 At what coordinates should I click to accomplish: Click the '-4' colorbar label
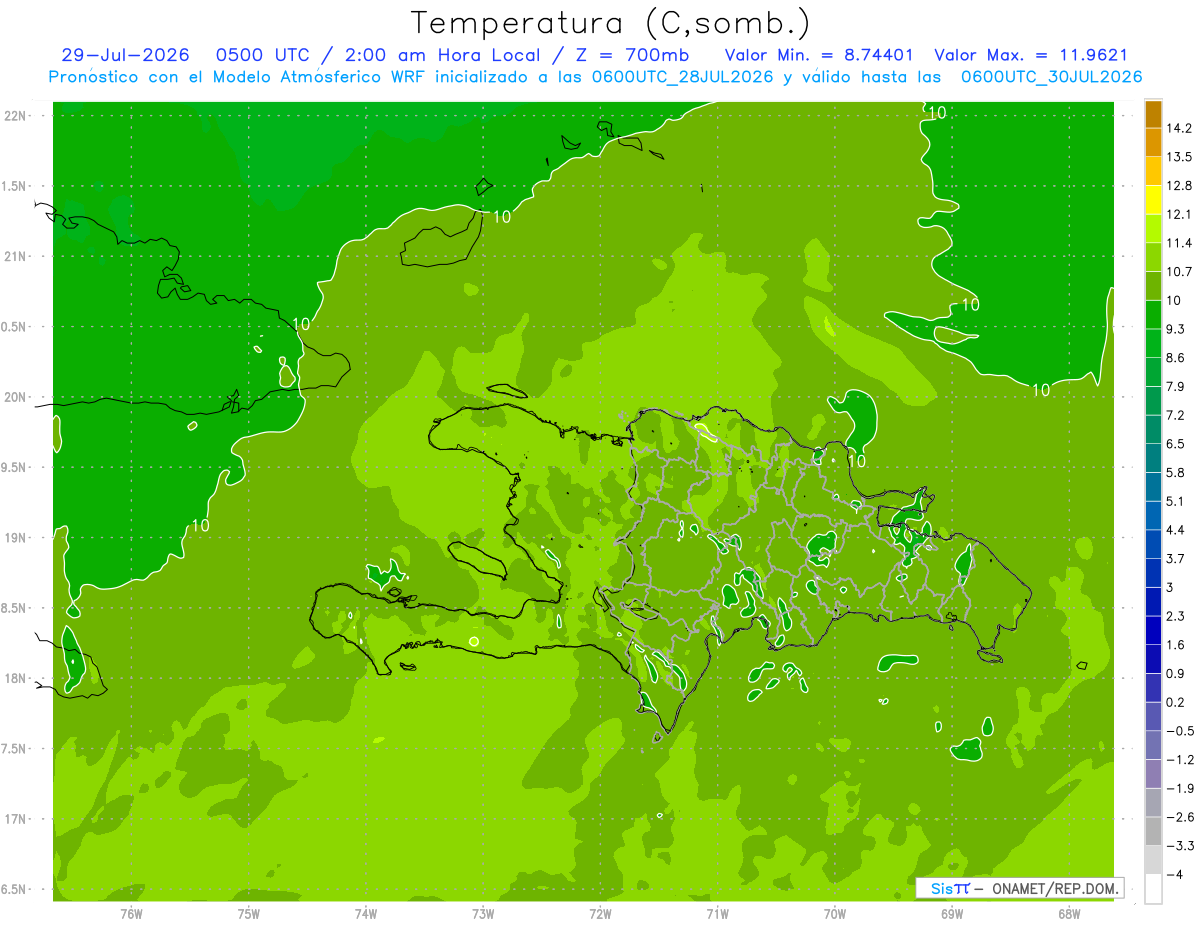[x=1176, y=874]
